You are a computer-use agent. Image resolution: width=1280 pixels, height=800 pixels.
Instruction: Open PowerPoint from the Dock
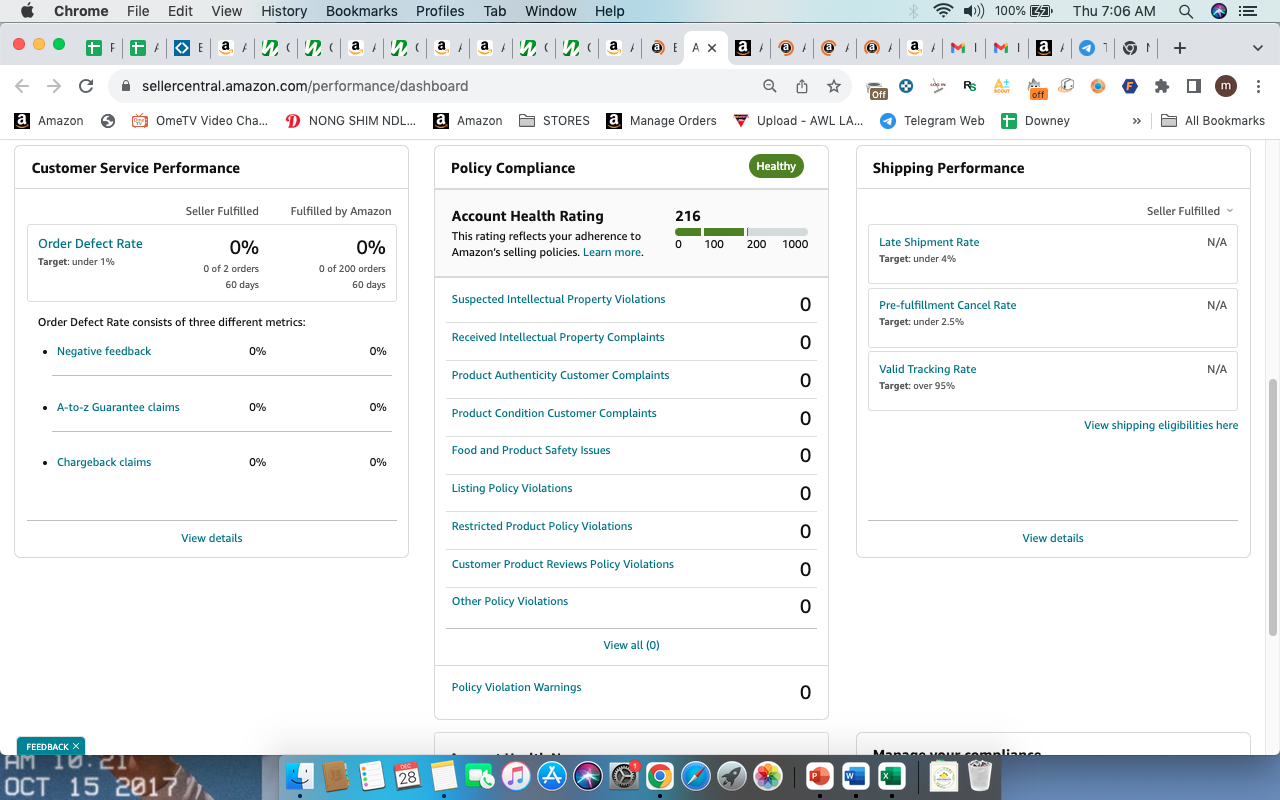pos(819,775)
